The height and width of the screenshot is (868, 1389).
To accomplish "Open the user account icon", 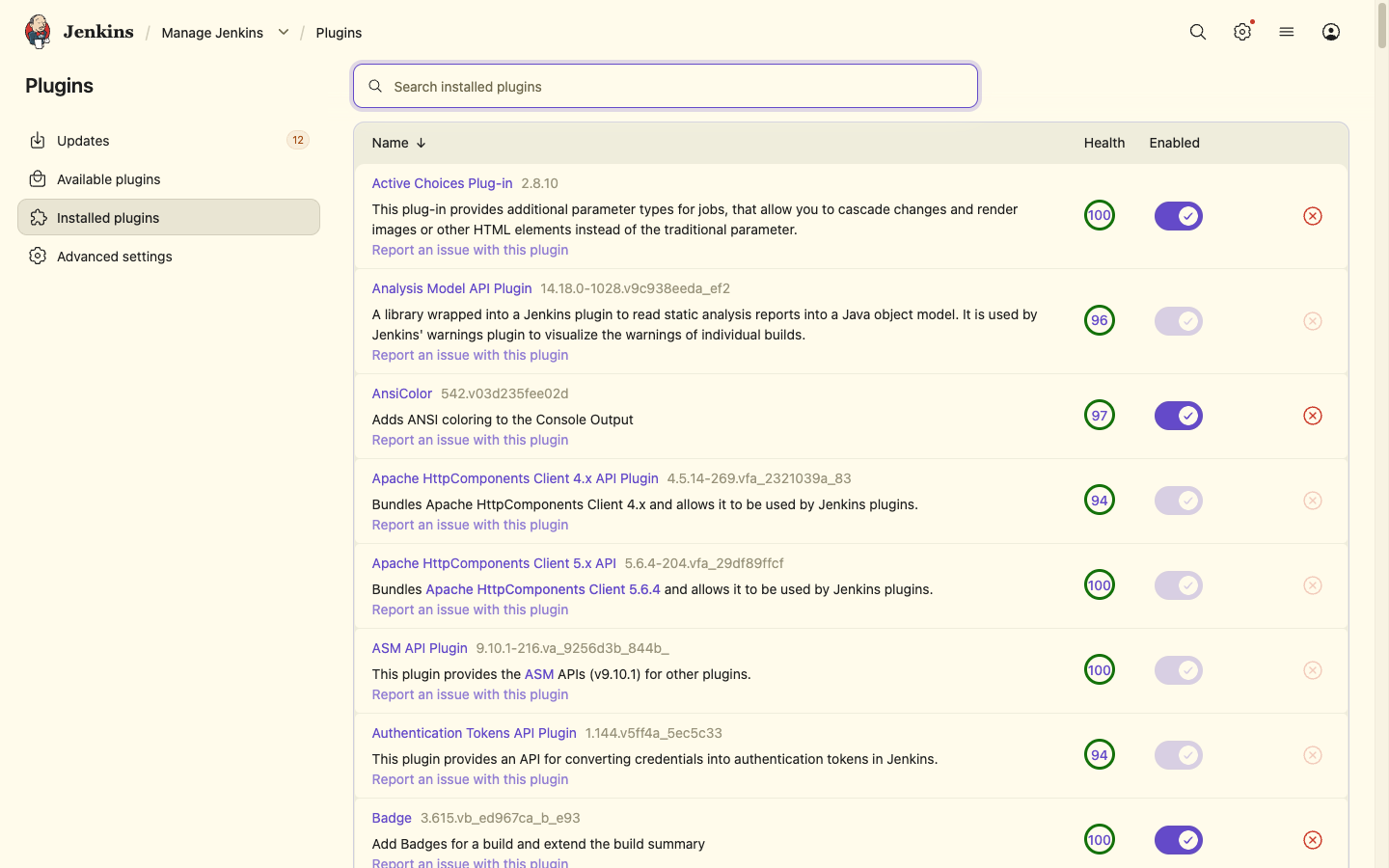I will pos(1331,32).
